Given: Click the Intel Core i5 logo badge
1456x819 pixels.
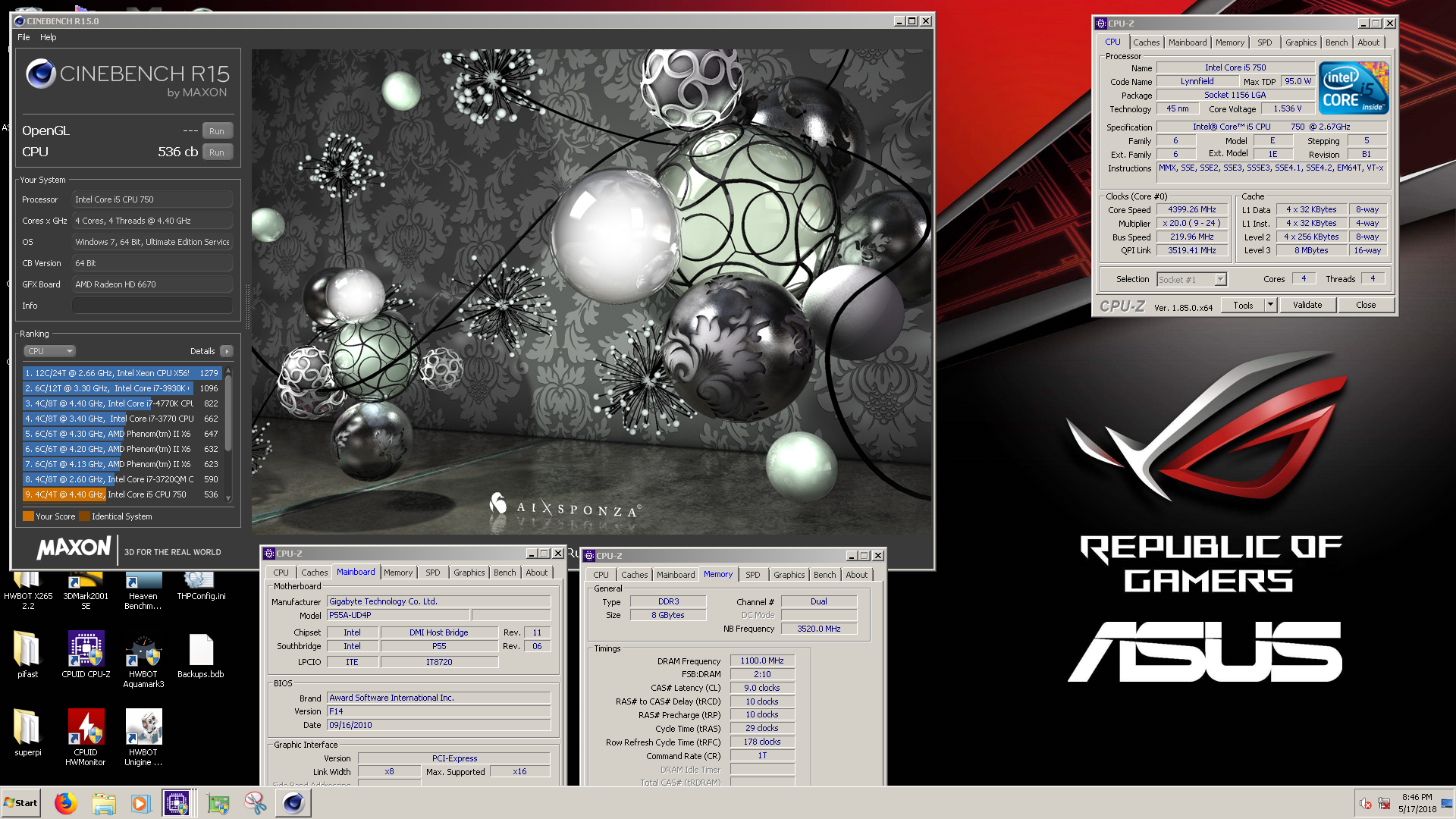Looking at the screenshot, I should tap(1354, 88).
